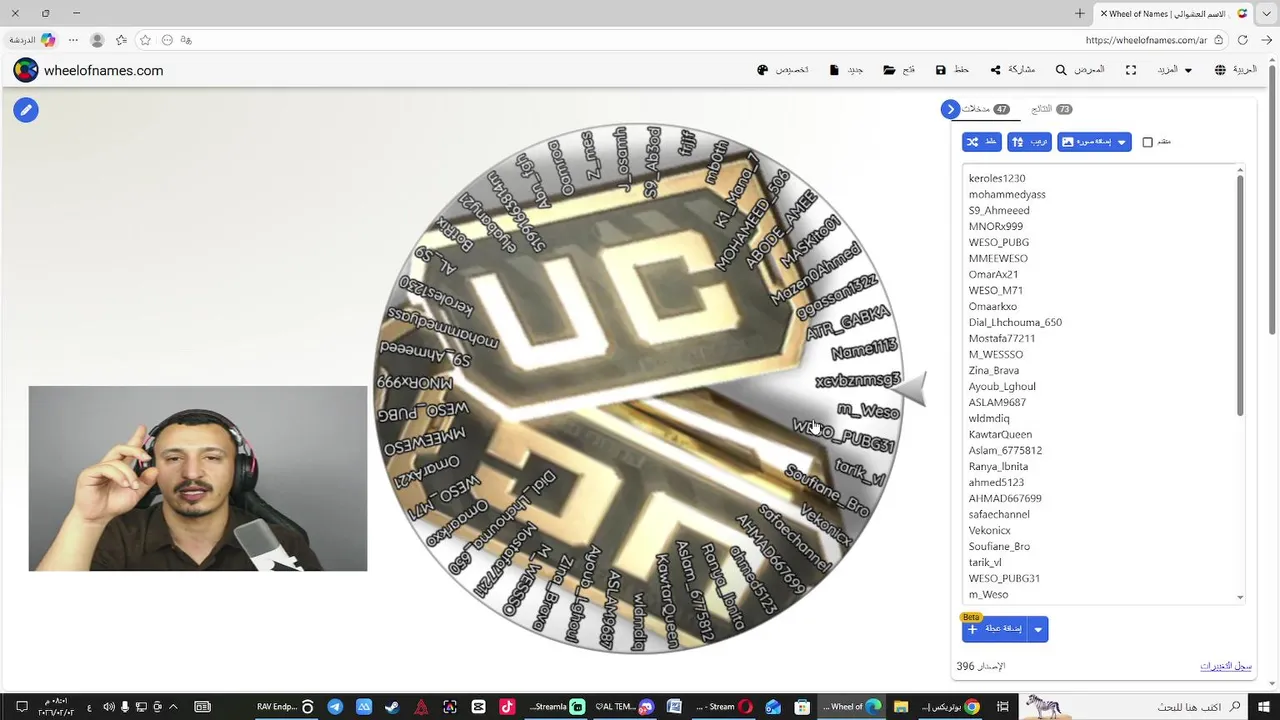Open TikTok from the taskbar
The height and width of the screenshot is (720, 1280).
tap(507, 707)
